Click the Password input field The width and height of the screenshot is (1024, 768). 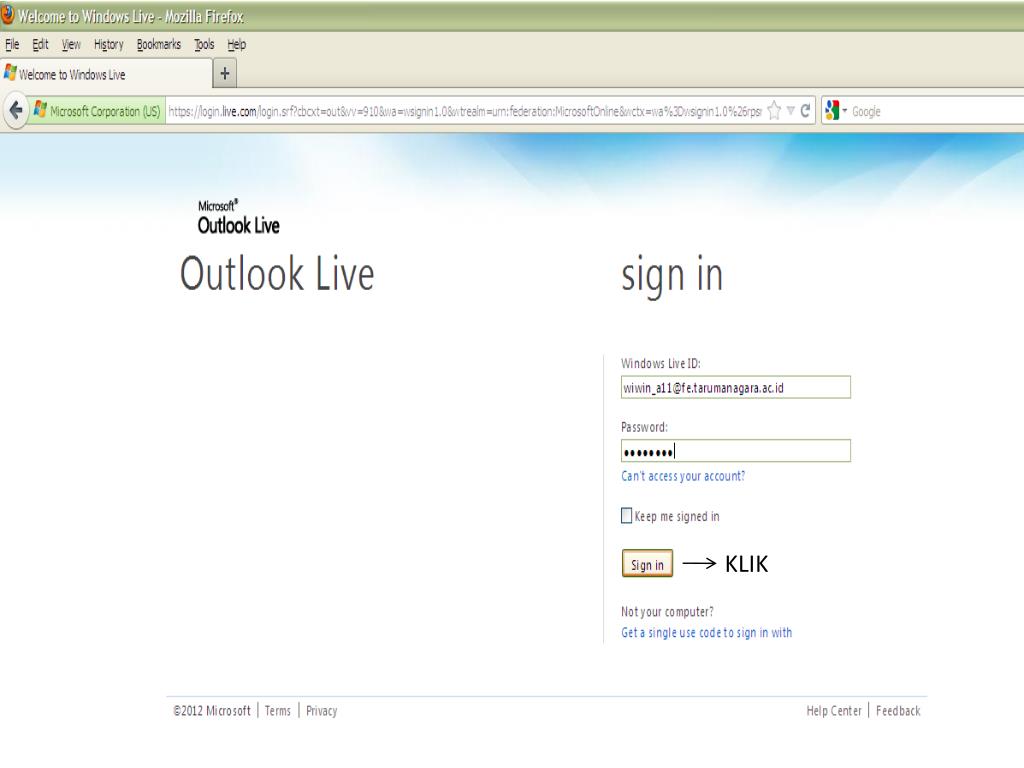736,451
